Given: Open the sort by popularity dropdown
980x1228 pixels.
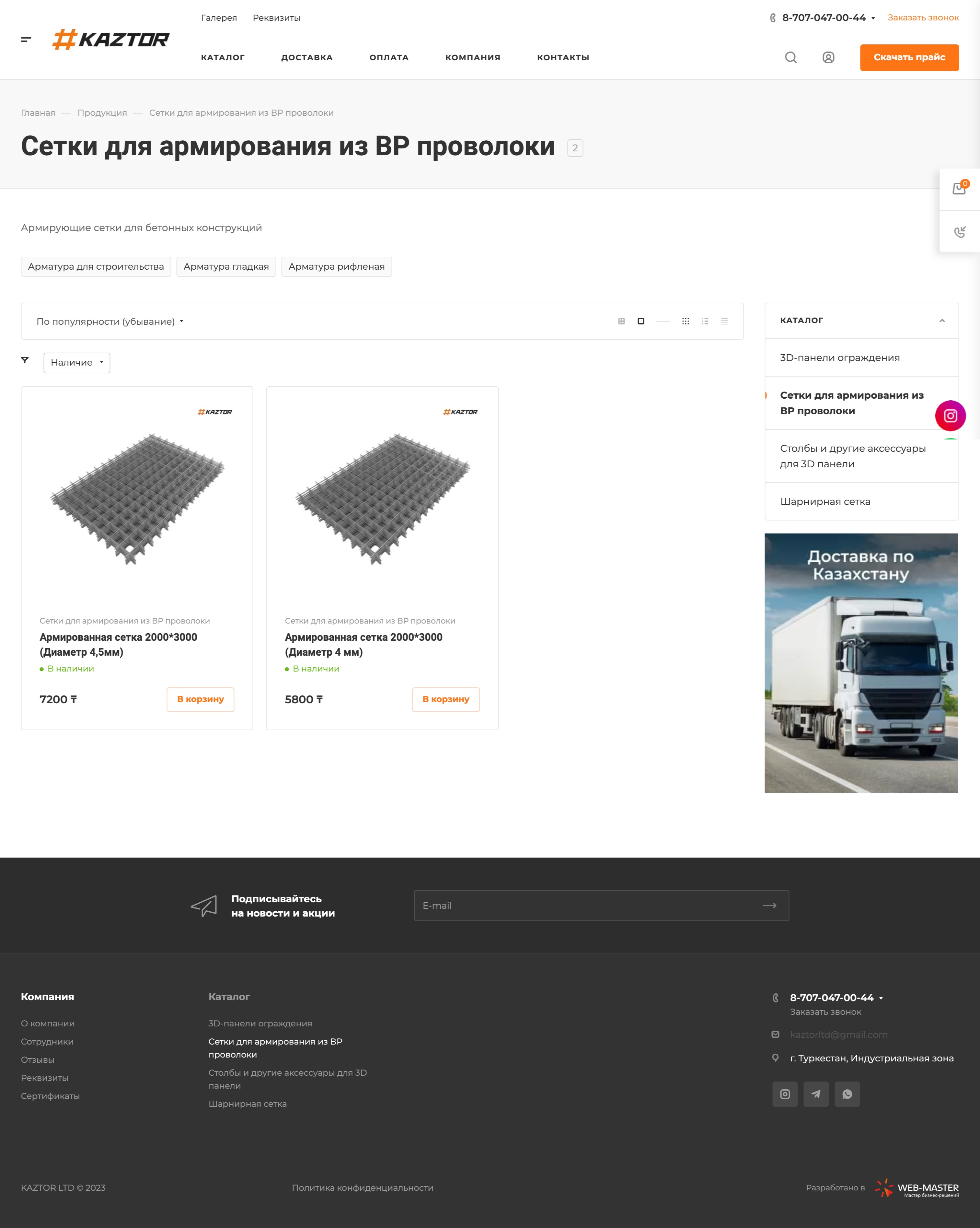Looking at the screenshot, I should pos(109,321).
